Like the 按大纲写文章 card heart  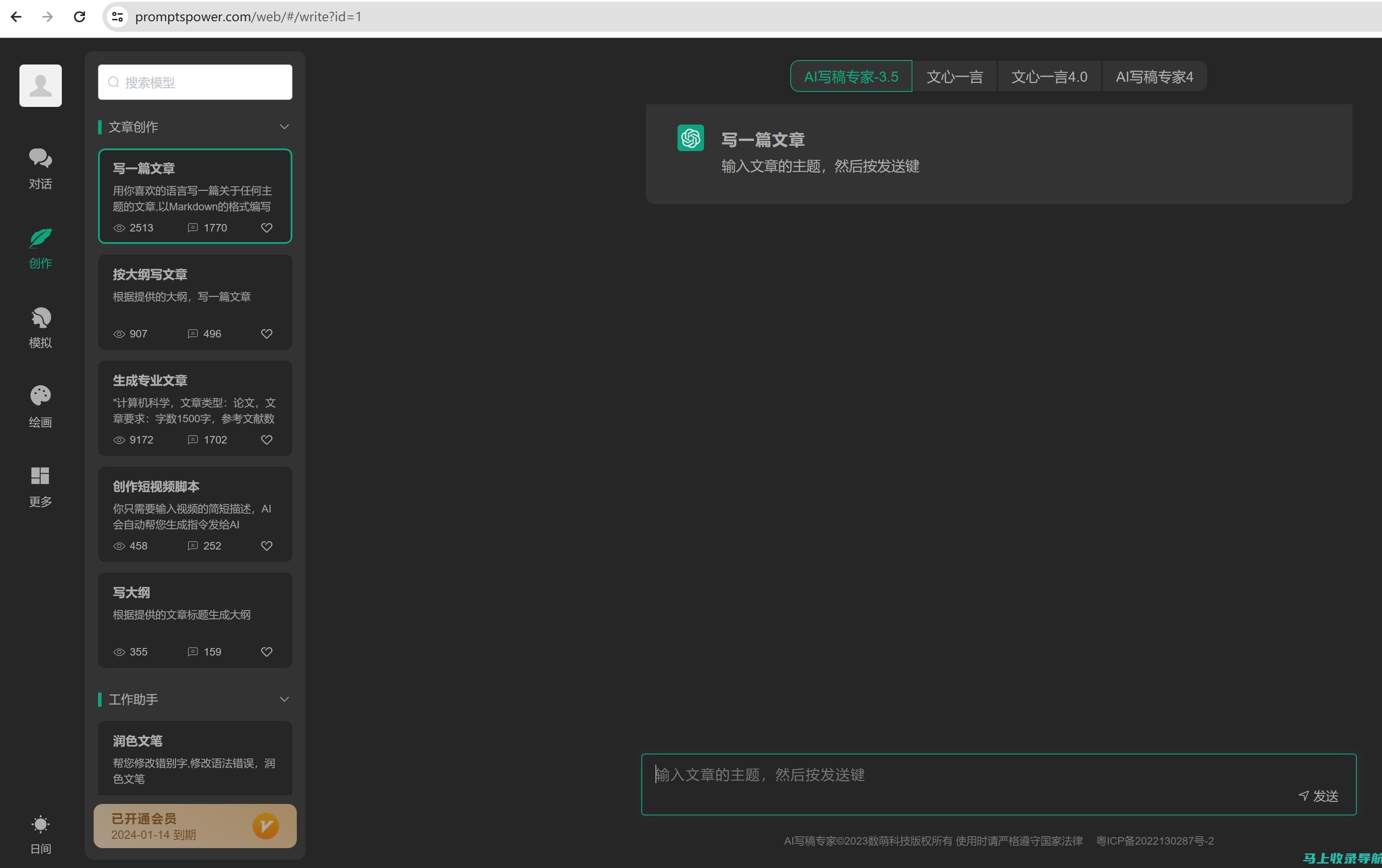[x=267, y=334]
